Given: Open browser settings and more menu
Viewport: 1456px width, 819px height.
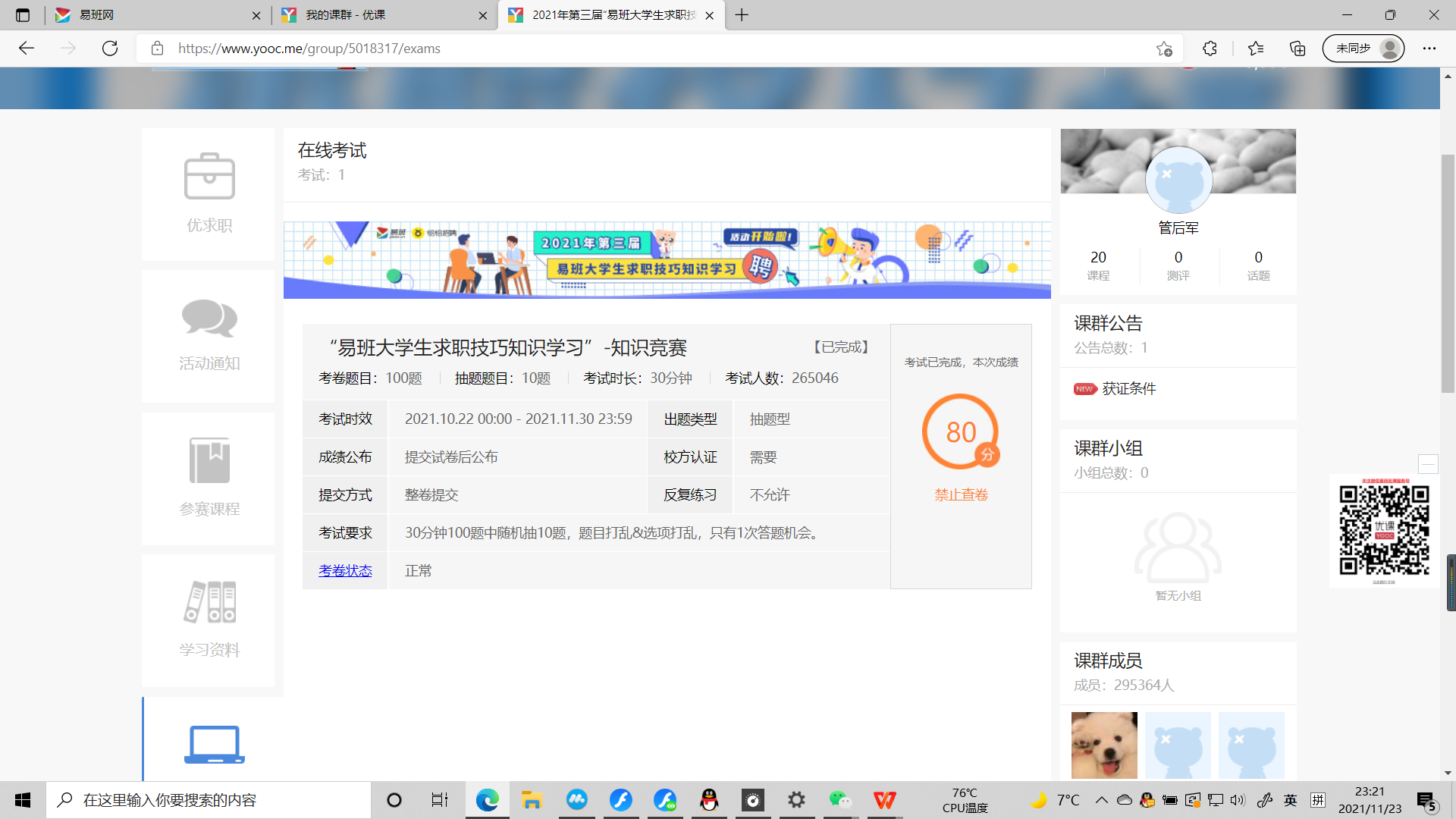Looking at the screenshot, I should pyautogui.click(x=1429, y=49).
